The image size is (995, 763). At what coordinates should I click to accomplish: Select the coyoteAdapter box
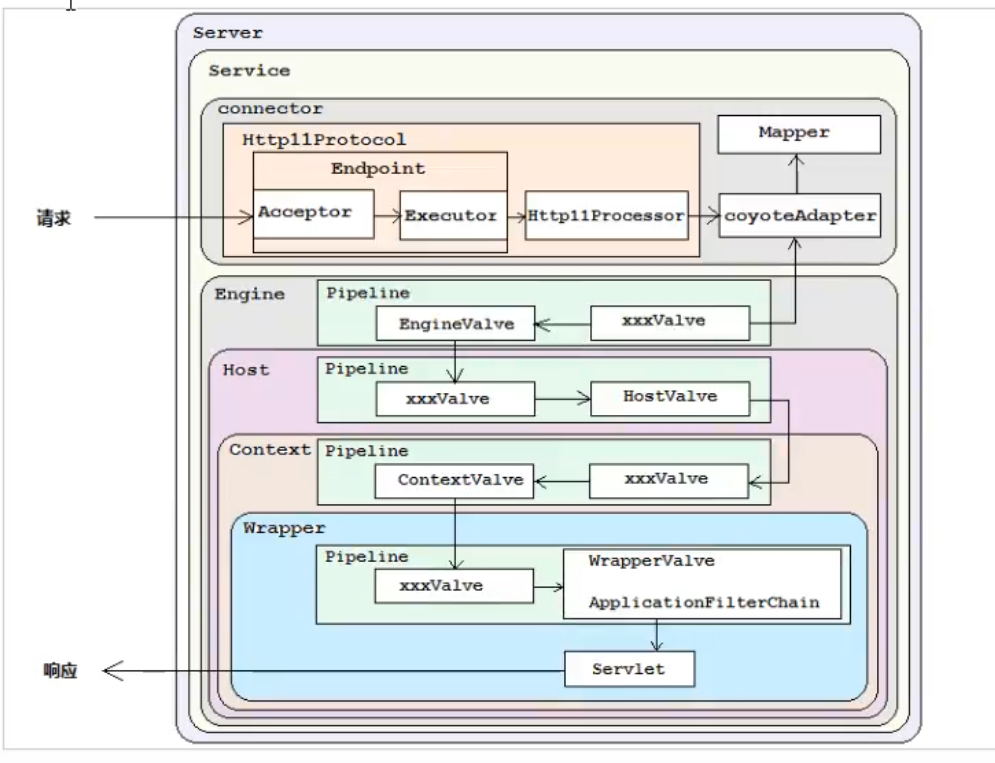(x=800, y=215)
